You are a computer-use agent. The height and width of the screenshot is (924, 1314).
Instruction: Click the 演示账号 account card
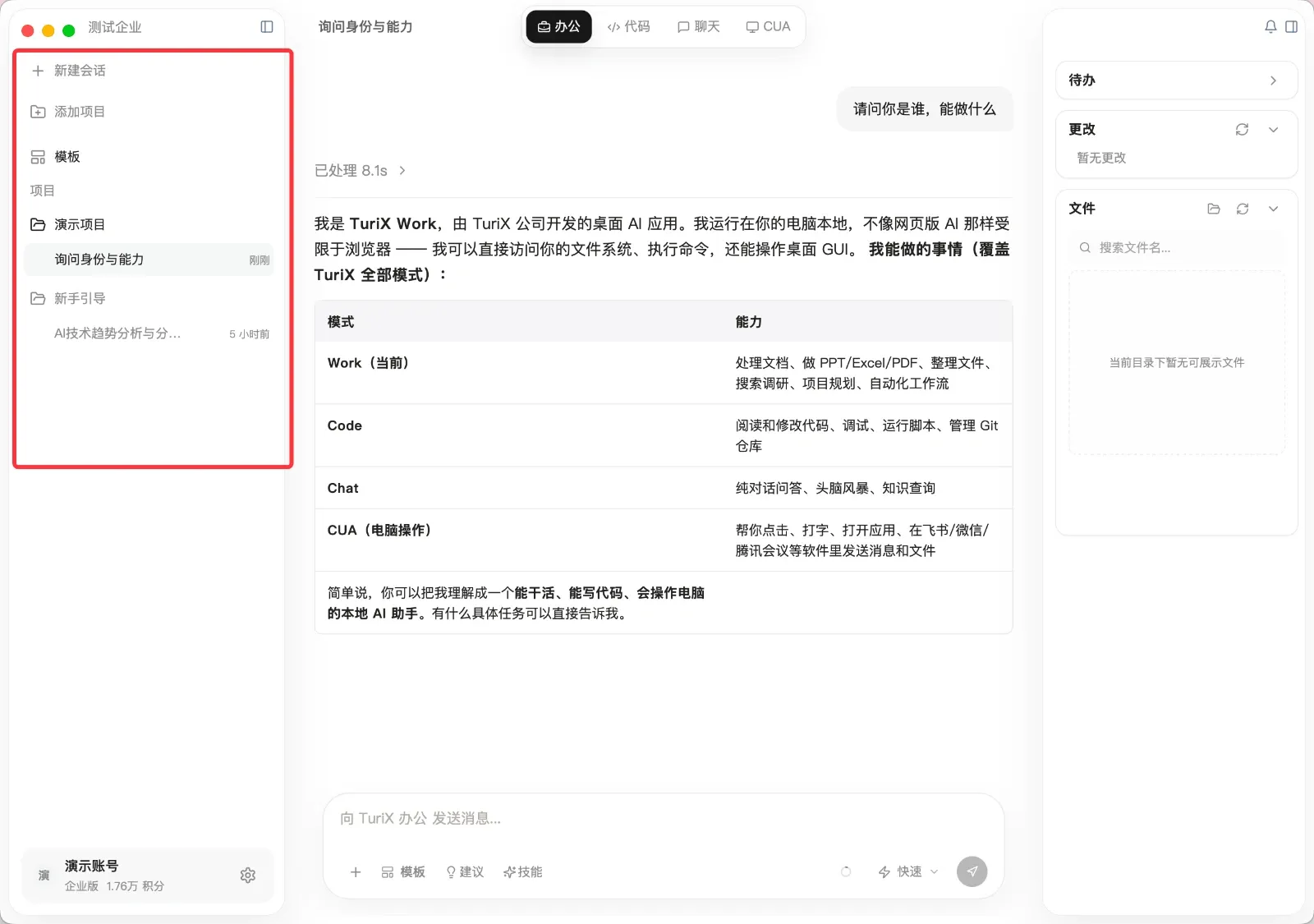[x=148, y=876]
